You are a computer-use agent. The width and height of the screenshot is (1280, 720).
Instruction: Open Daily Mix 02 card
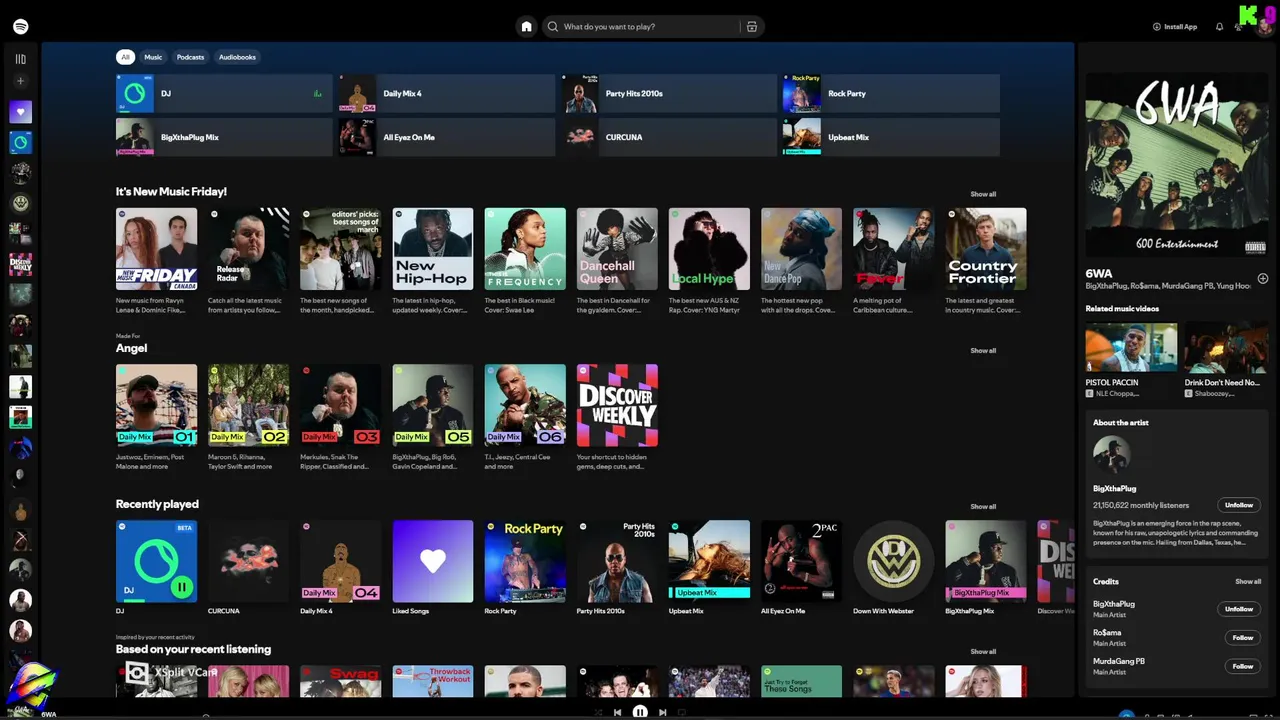coord(248,405)
